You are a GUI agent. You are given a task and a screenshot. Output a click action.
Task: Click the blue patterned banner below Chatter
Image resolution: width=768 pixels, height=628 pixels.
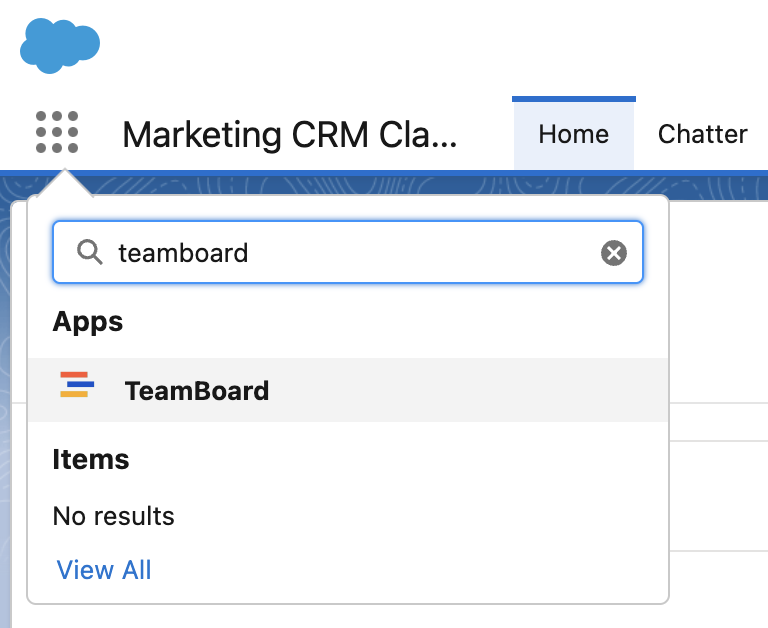pos(710,185)
